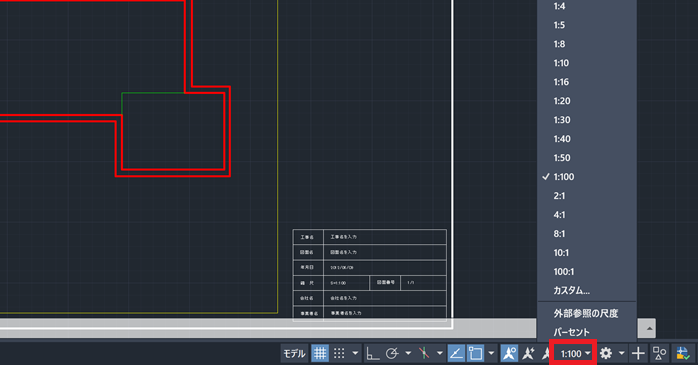Open object snap options dropdown arrow
Image resolution: width=698 pixels, height=365 pixels.
(491, 353)
